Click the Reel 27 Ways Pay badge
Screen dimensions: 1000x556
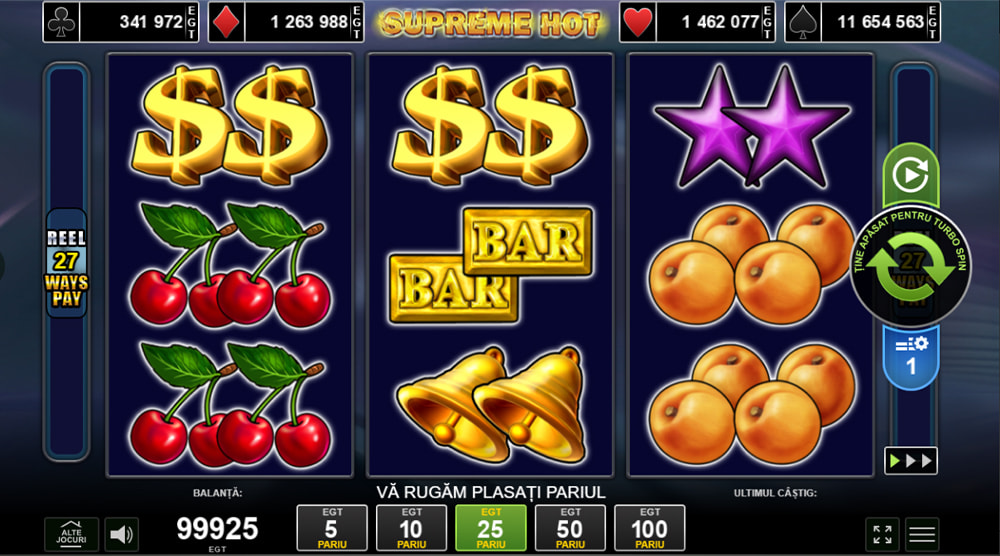pos(66,263)
